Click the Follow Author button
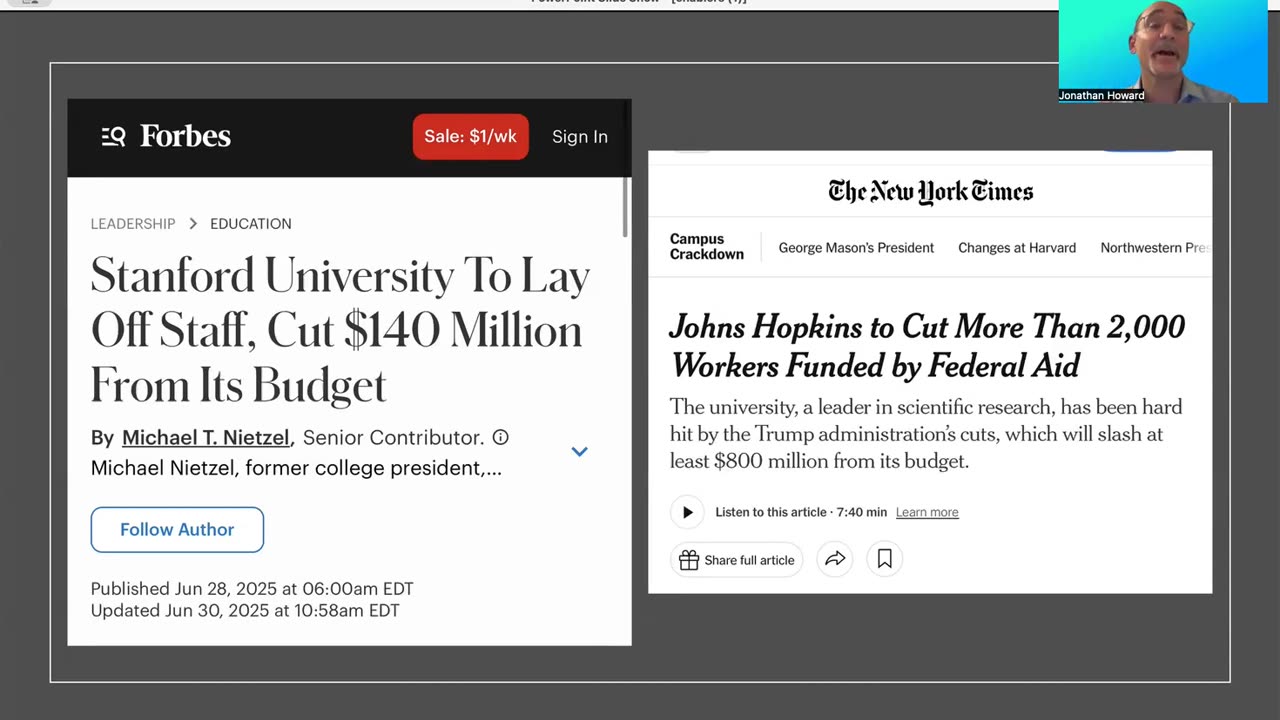 click(x=177, y=530)
